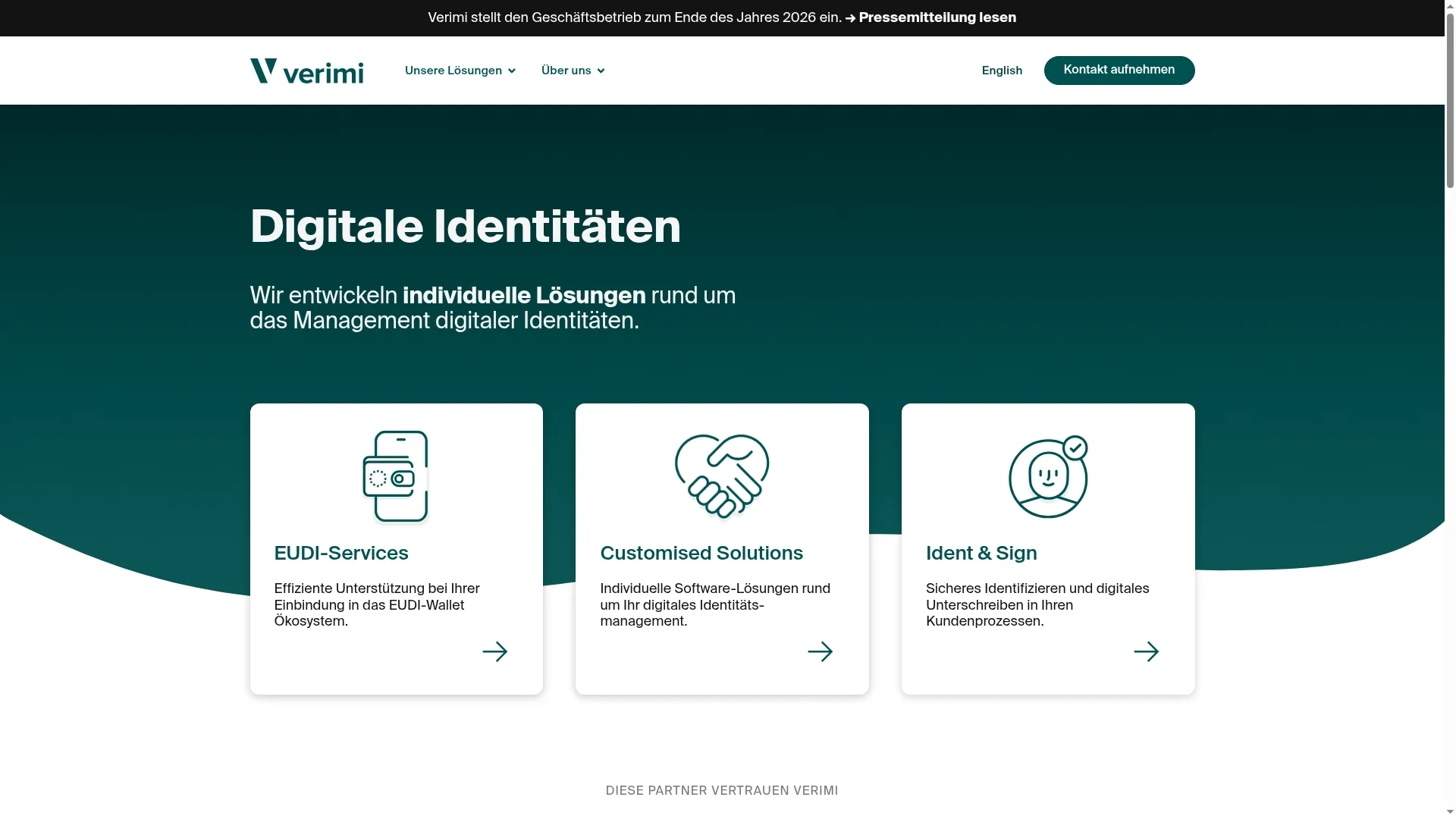Click the Digitale Identitäten headline
Viewport: 1456px width, 819px height.
465,227
